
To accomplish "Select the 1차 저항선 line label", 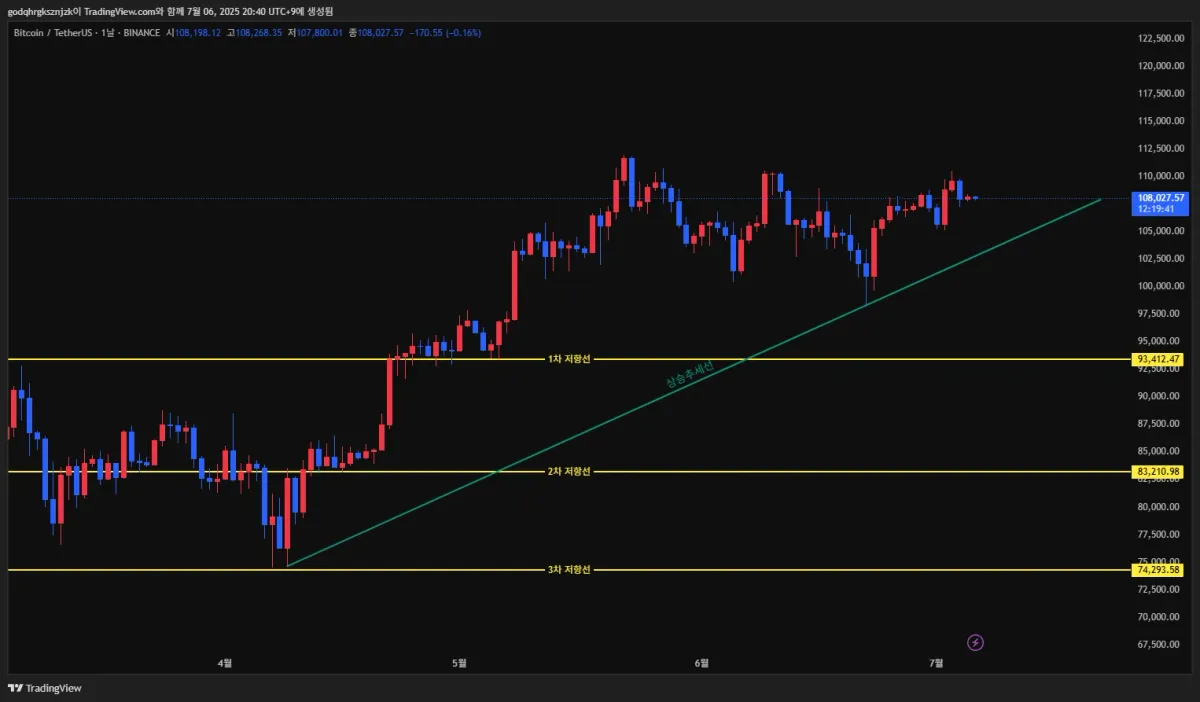I will (x=569, y=359).
